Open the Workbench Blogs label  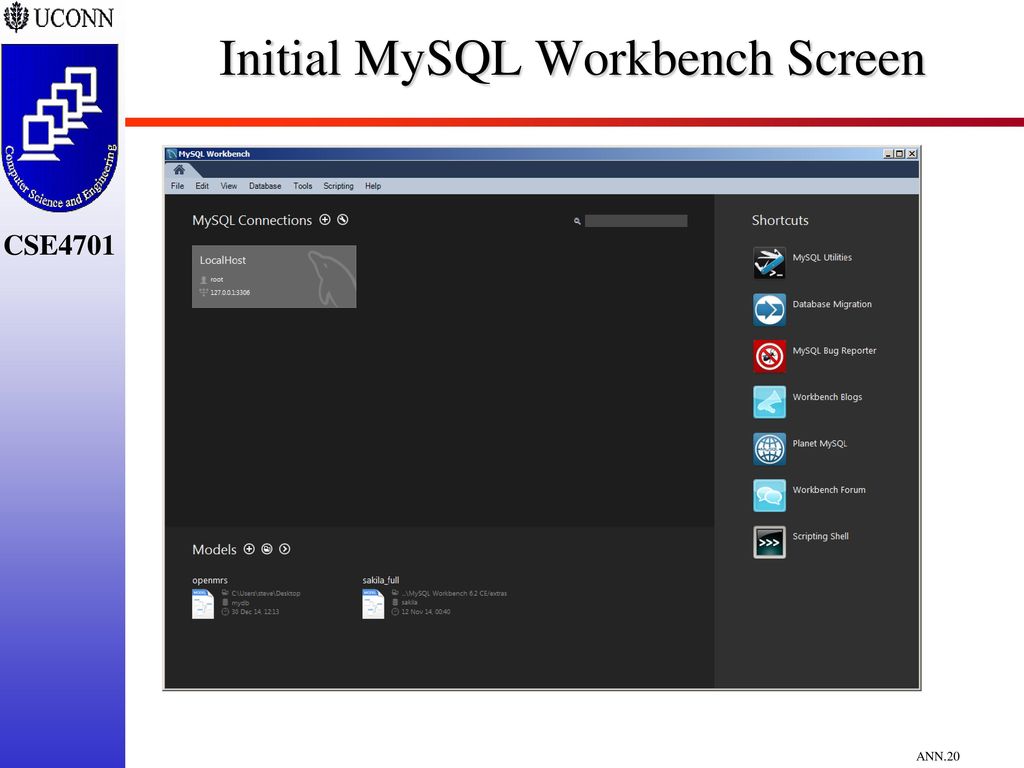click(x=827, y=397)
